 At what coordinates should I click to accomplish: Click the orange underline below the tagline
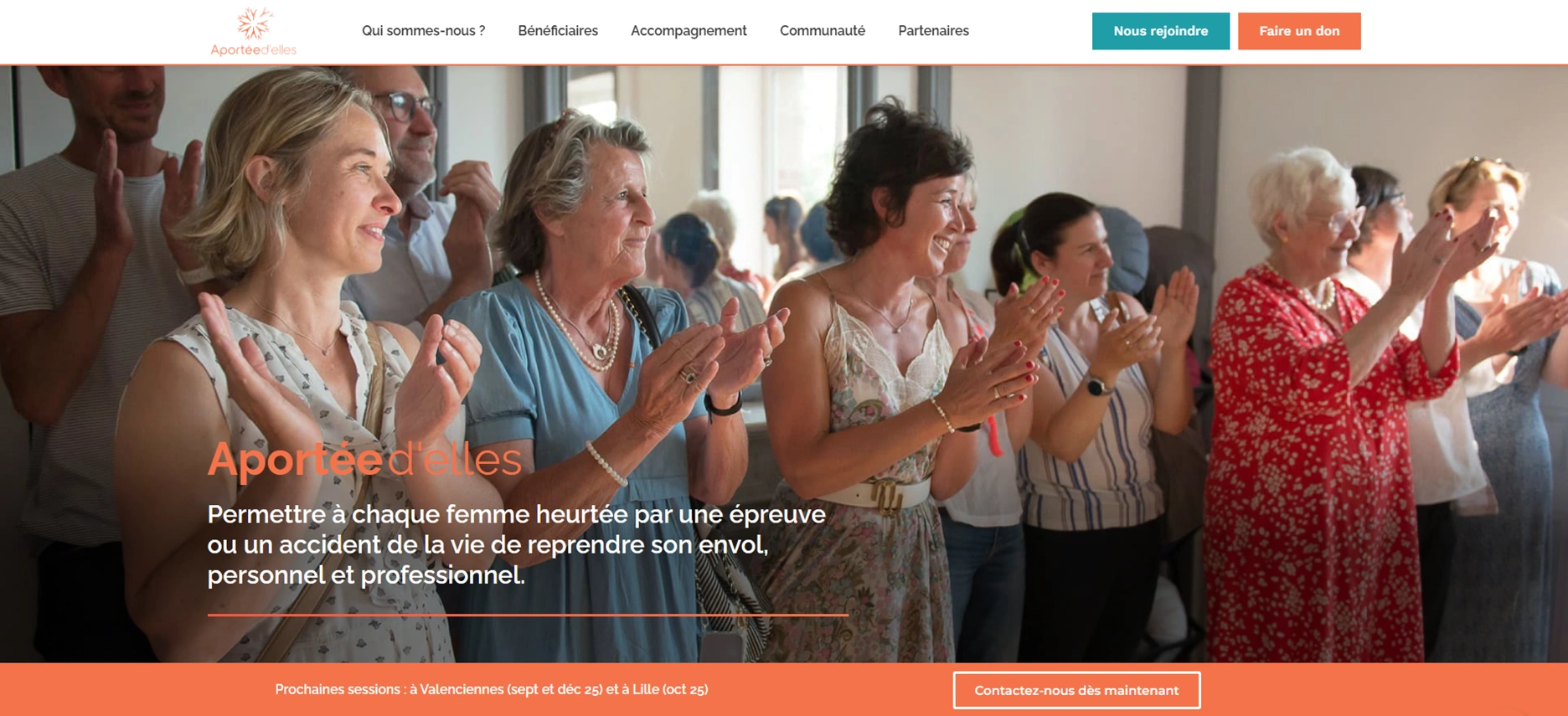(528, 615)
